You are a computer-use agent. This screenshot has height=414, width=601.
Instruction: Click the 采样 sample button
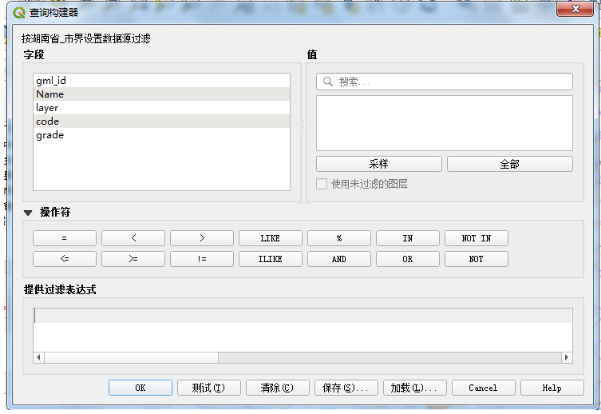point(379,164)
